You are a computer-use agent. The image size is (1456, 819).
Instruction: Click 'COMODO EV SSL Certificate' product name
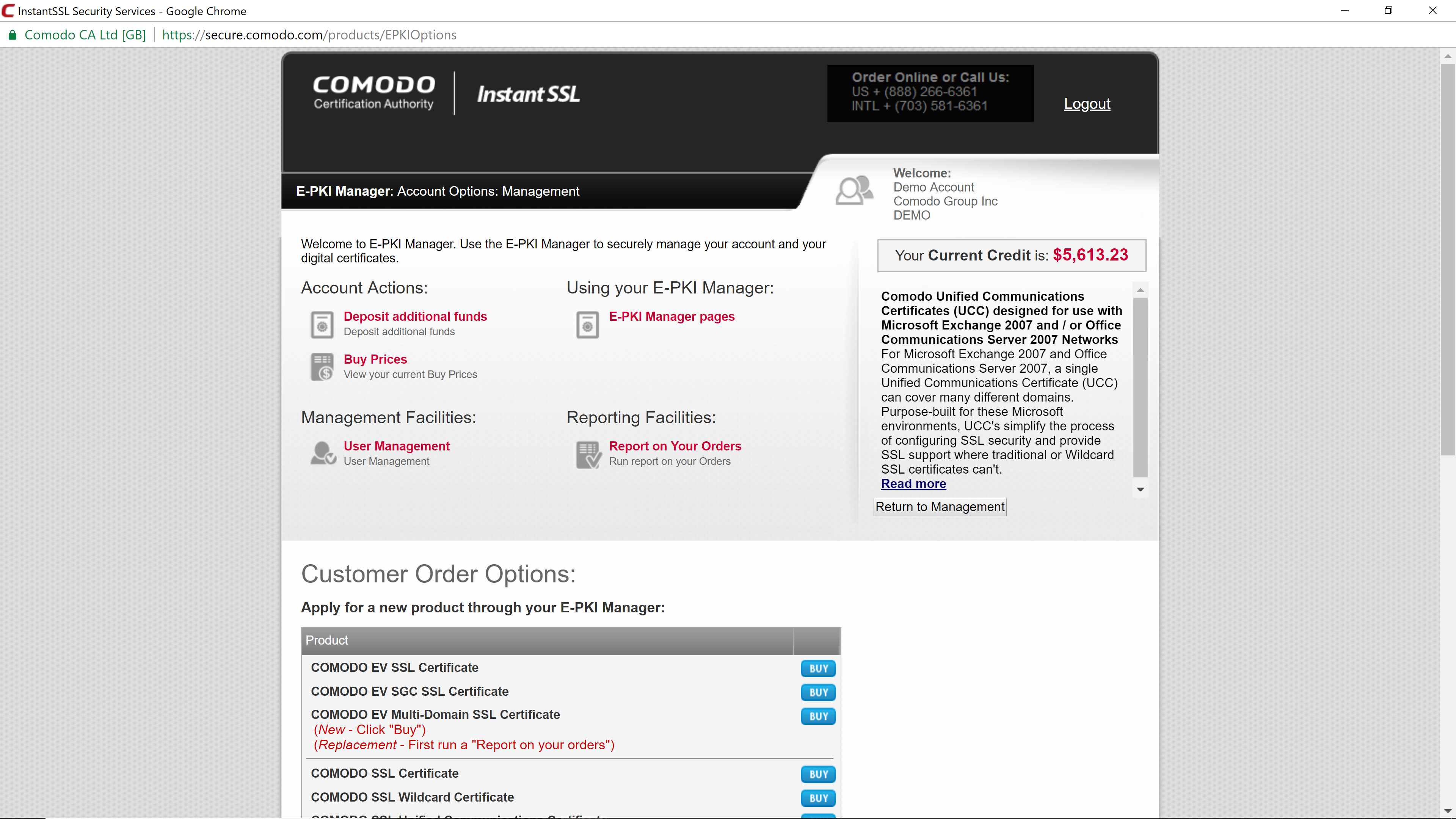coord(394,667)
